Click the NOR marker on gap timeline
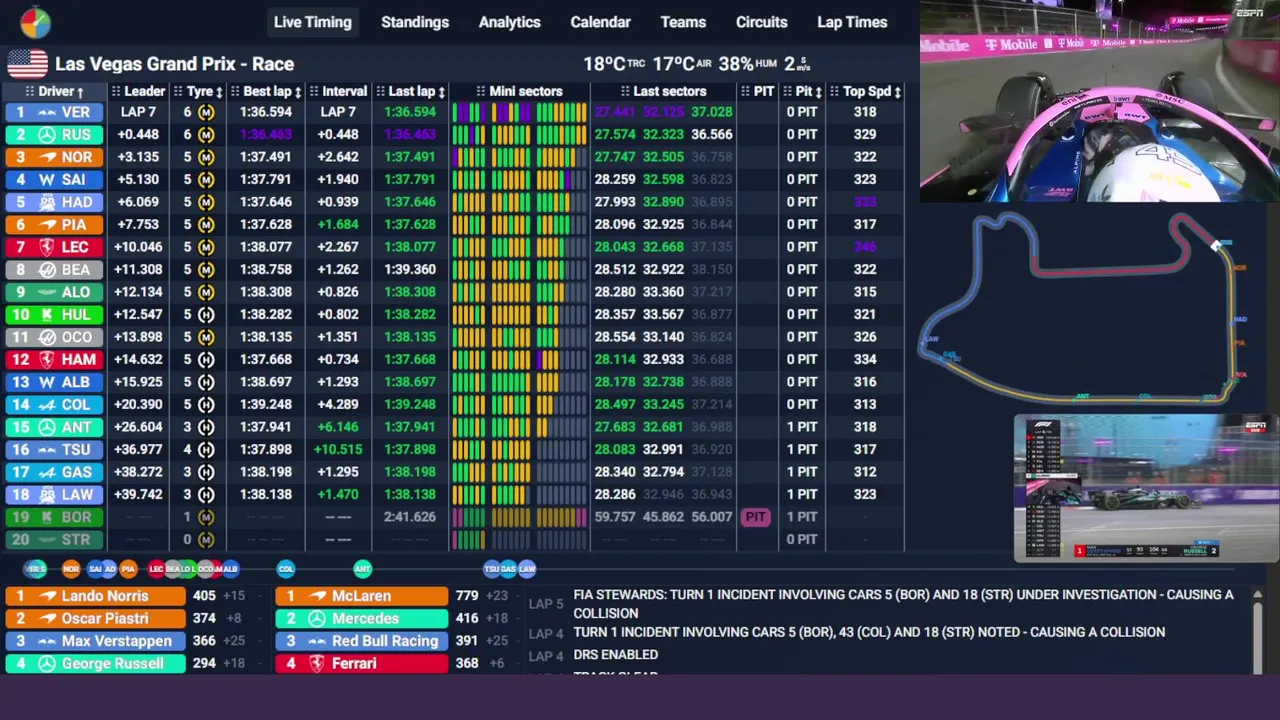The width and height of the screenshot is (1280, 720). (71, 569)
